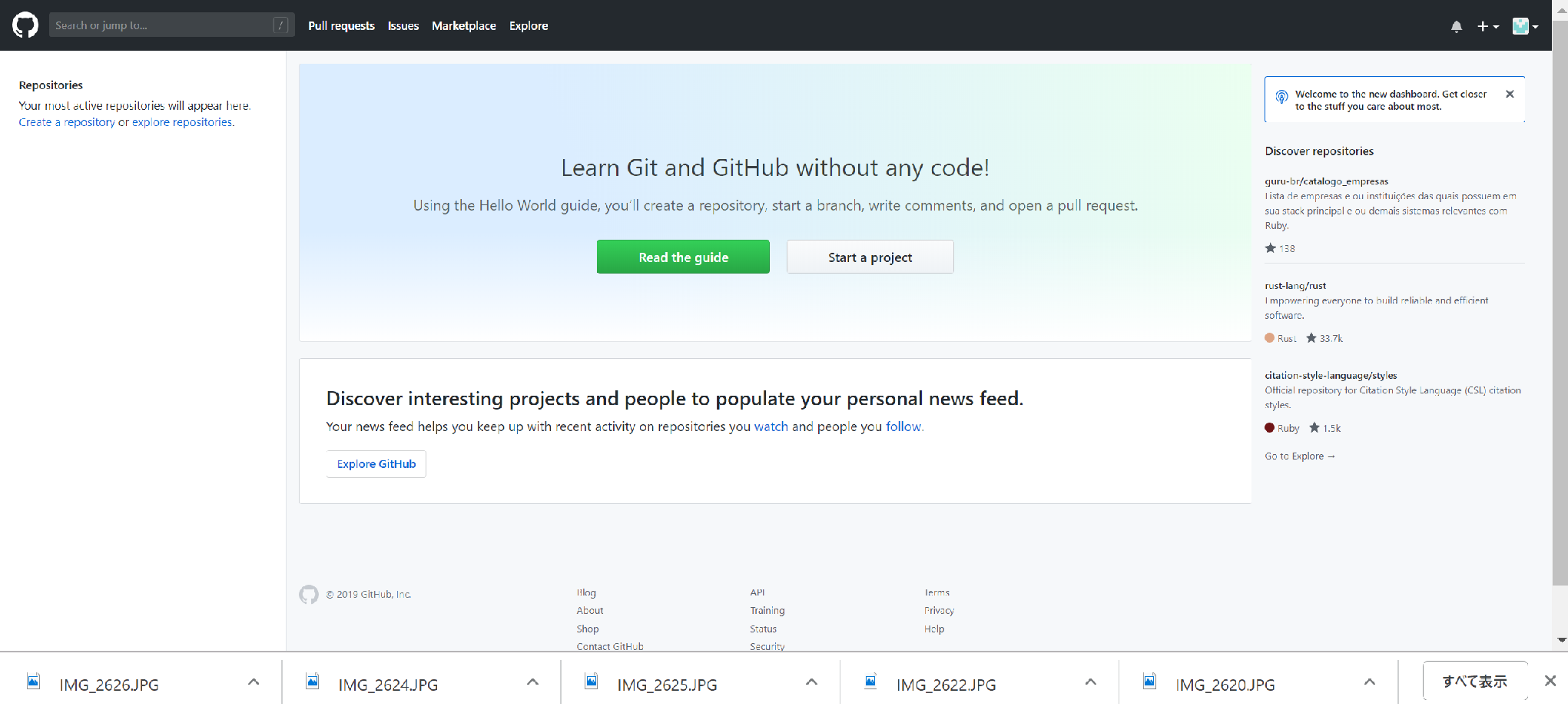The height and width of the screenshot is (710, 1568).
Task: Expand options for IMG_2622.JPG download
Action: pos(1090,682)
